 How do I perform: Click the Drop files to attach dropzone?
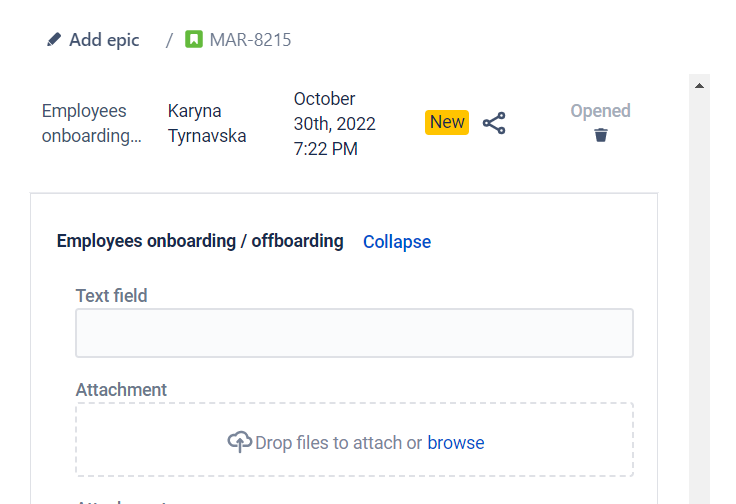(x=354, y=439)
